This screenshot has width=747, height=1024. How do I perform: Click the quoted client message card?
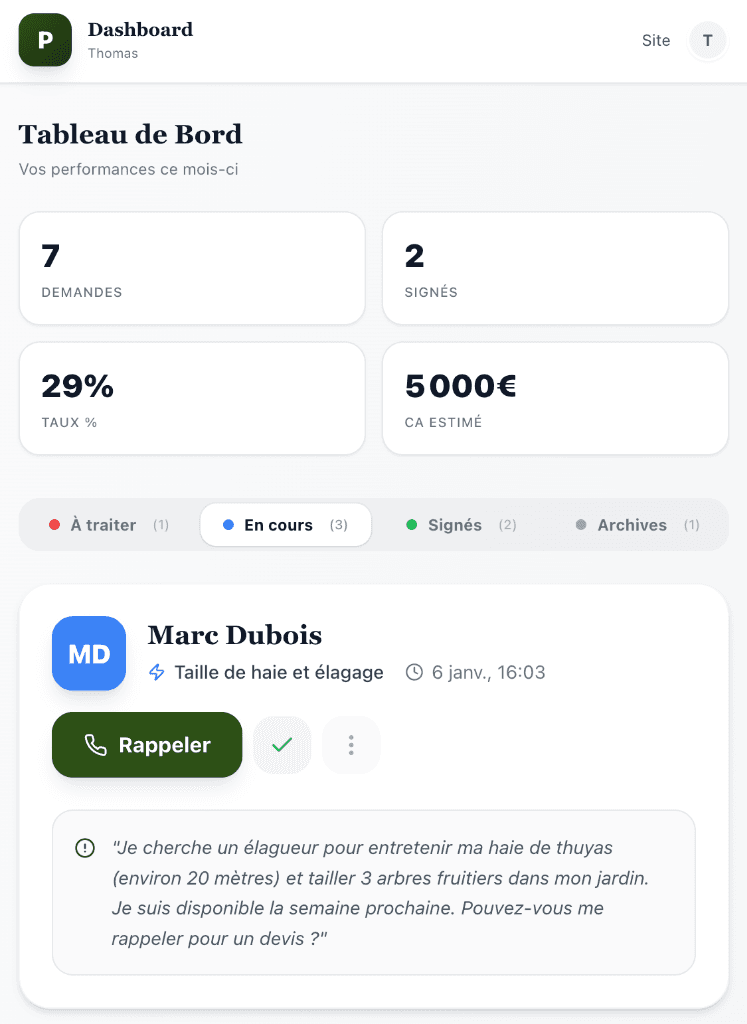pyautogui.click(x=375, y=890)
